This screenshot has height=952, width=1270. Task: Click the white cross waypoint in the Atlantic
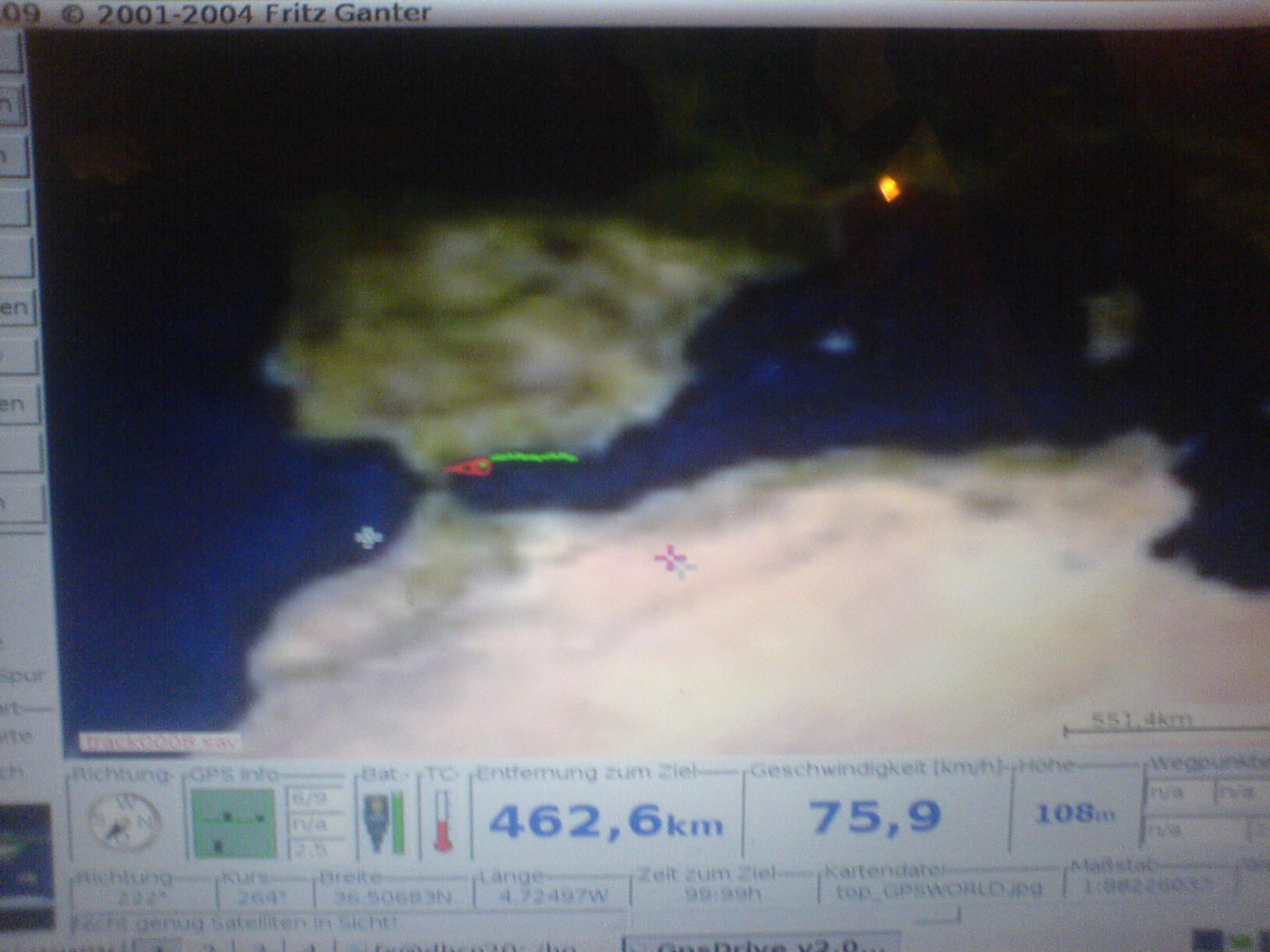coord(367,537)
